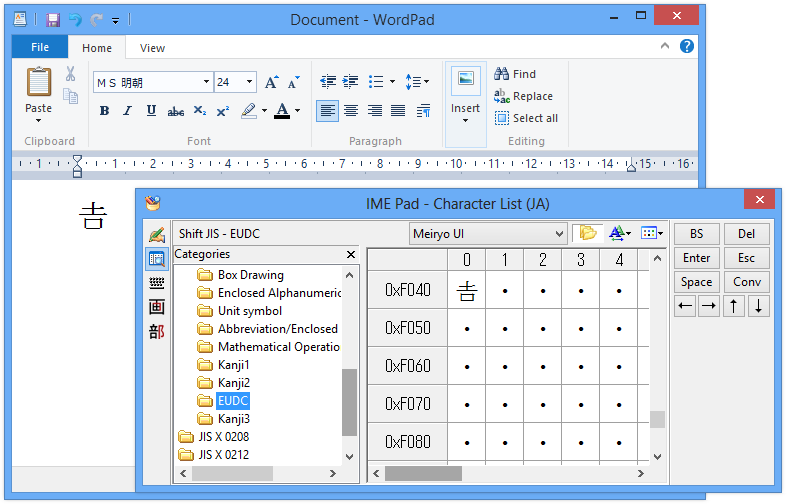Open the File menu

pyautogui.click(x=40, y=48)
